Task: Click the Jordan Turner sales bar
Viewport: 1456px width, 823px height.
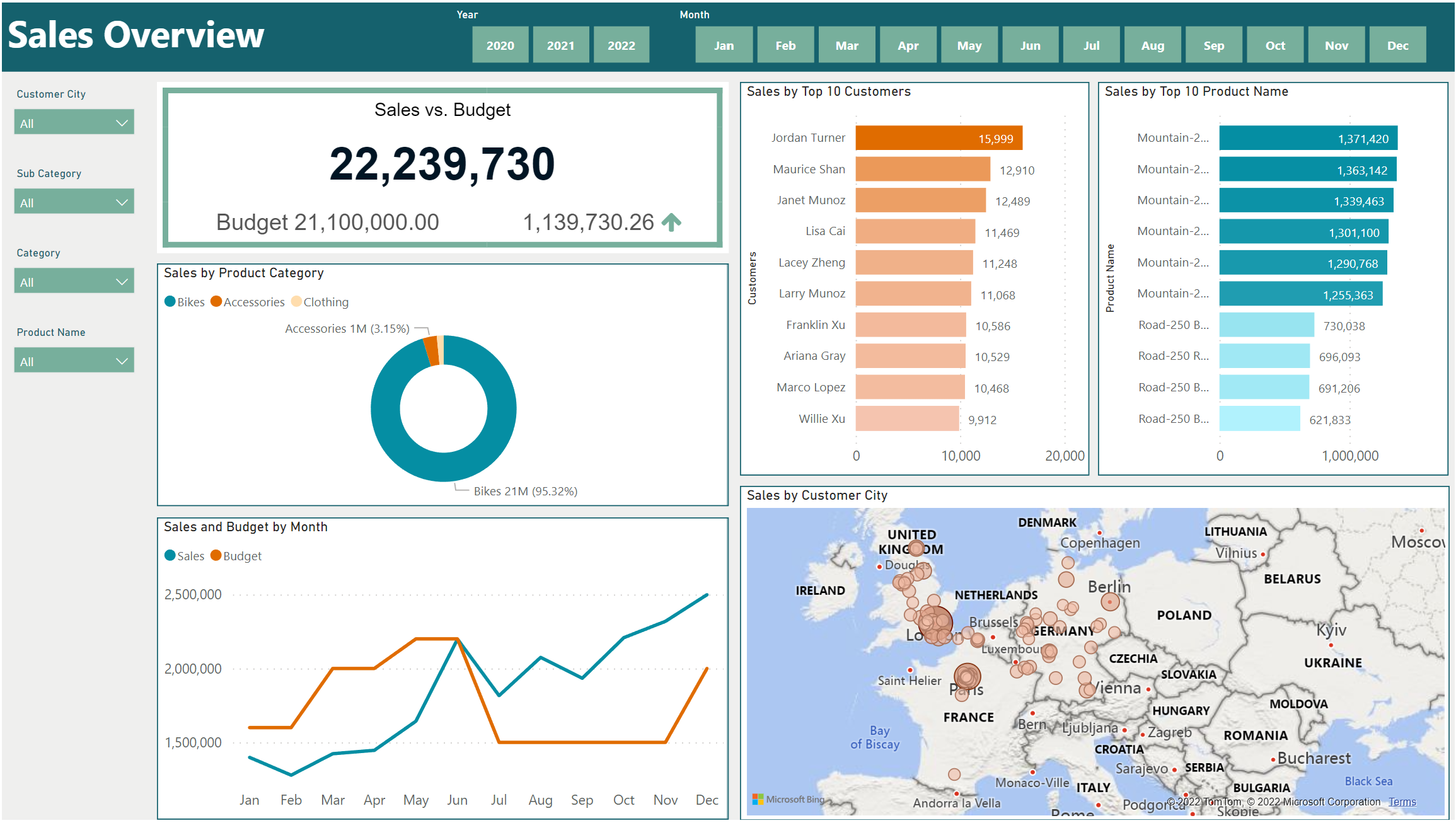Action: click(939, 137)
